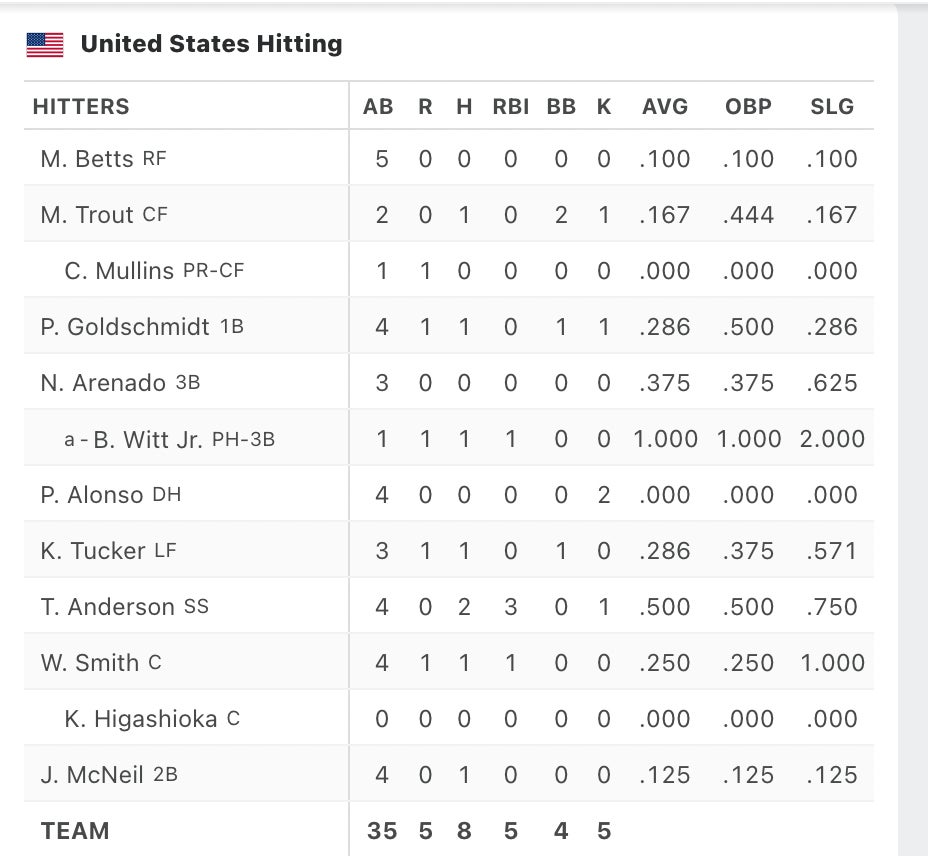
Task: Click the SLG column header
Action: [x=832, y=106]
